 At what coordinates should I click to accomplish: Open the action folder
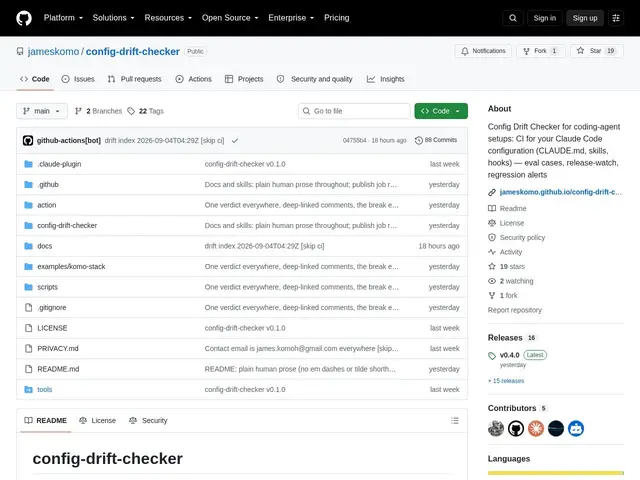coord(47,205)
